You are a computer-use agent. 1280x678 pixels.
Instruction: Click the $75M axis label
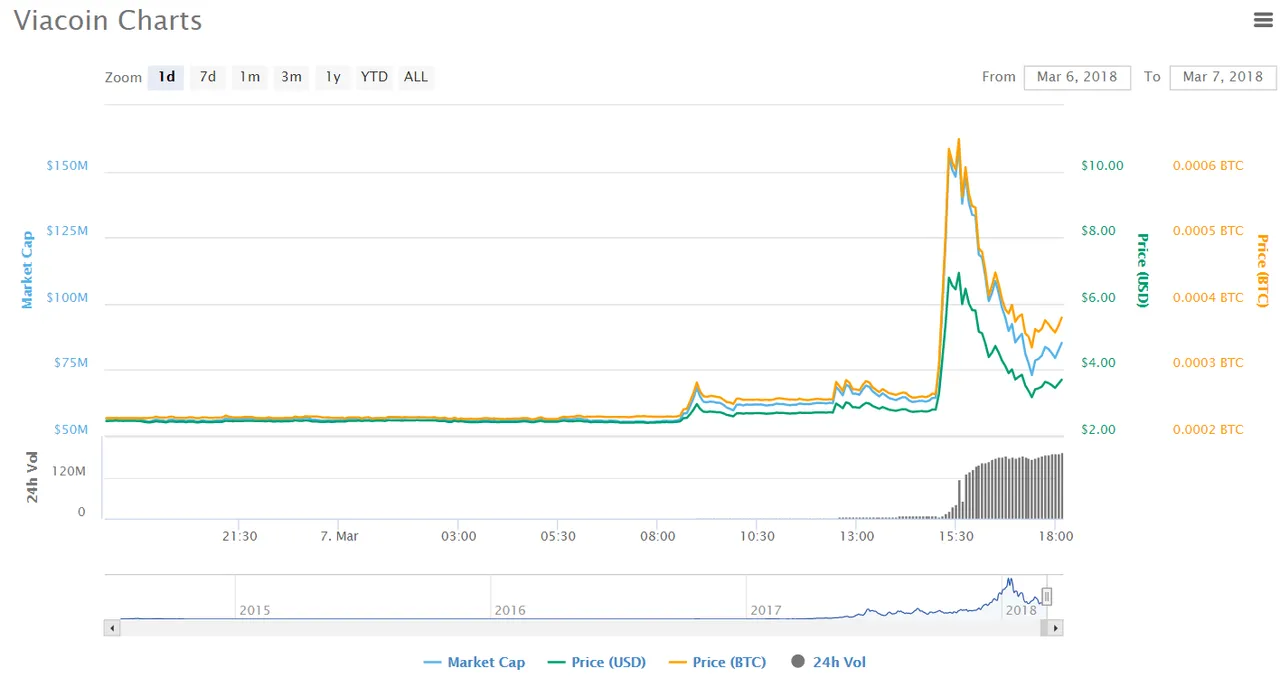(70, 363)
